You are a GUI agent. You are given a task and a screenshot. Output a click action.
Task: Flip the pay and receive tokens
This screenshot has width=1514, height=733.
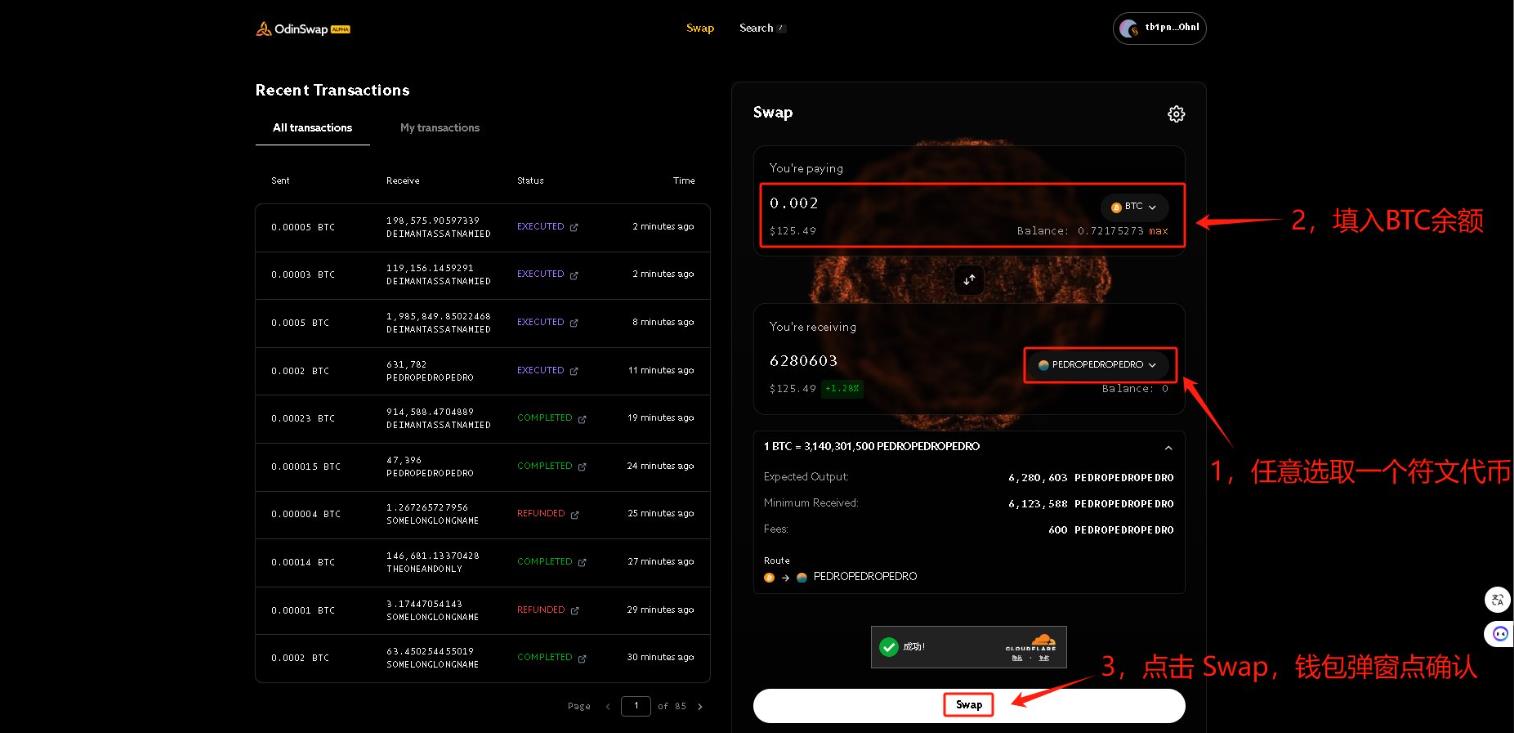point(969,280)
